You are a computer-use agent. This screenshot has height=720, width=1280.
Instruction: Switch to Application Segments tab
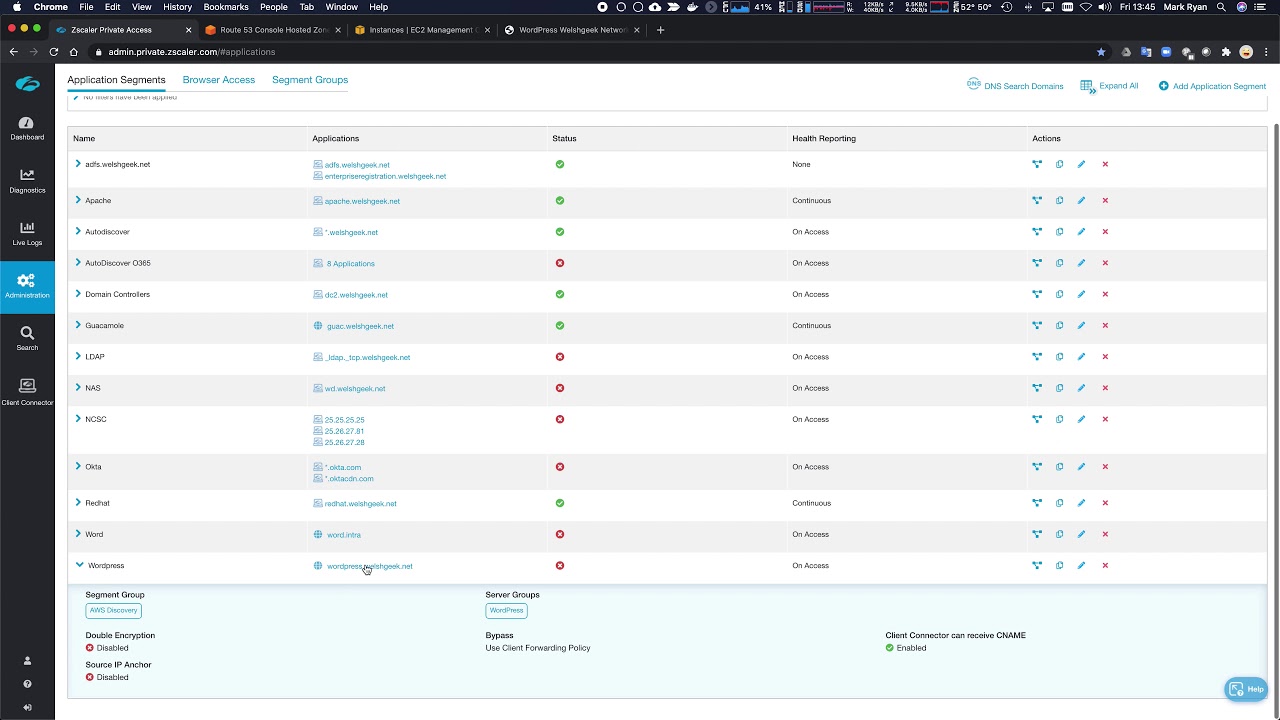click(x=116, y=80)
